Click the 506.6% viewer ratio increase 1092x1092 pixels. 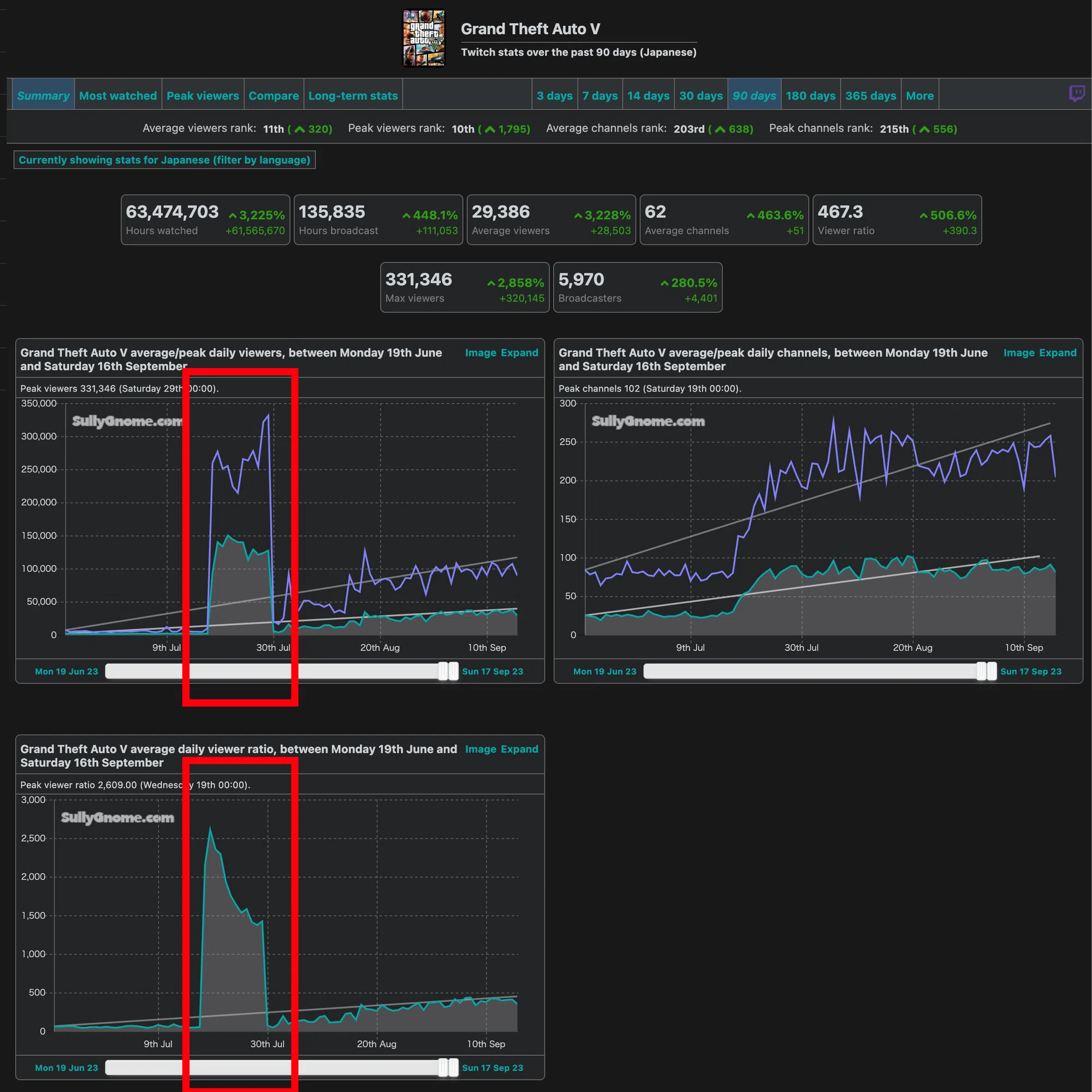point(948,215)
